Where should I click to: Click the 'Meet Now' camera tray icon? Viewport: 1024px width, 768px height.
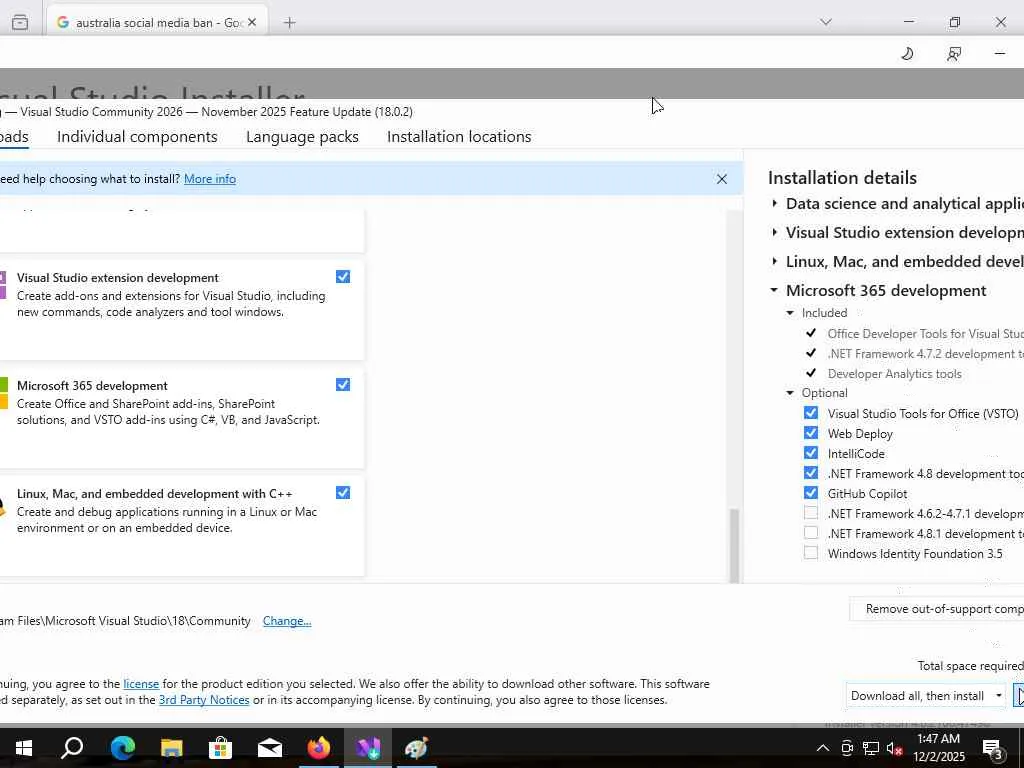847,748
